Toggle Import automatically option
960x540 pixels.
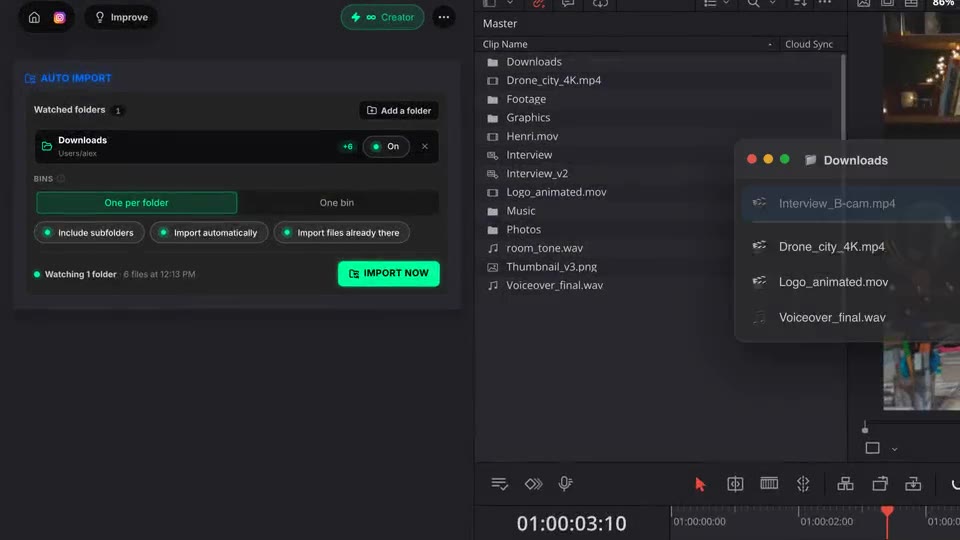point(209,233)
